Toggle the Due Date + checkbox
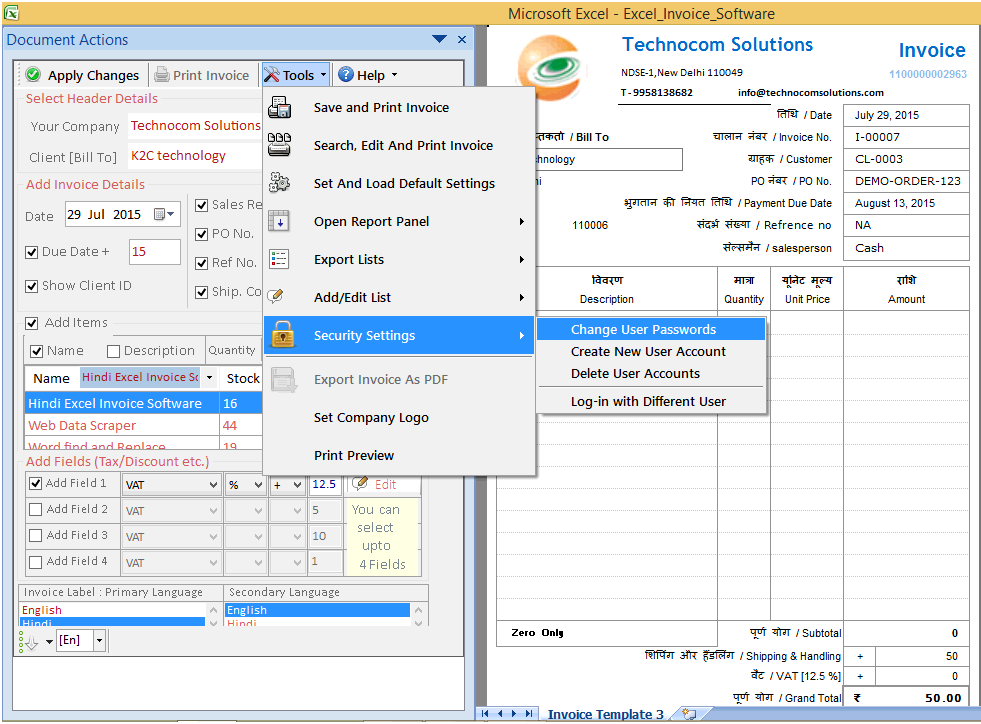 (x=31, y=252)
